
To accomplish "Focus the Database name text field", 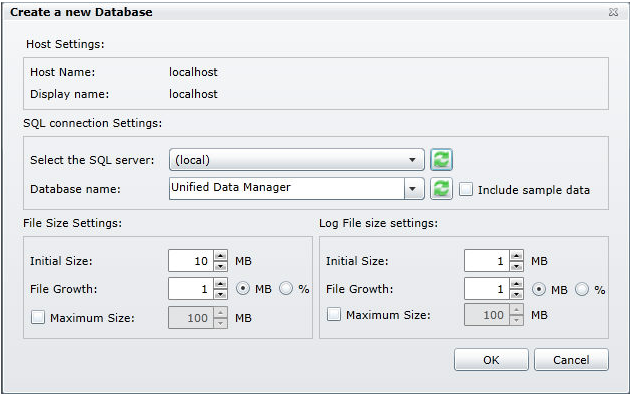I will (287, 188).
